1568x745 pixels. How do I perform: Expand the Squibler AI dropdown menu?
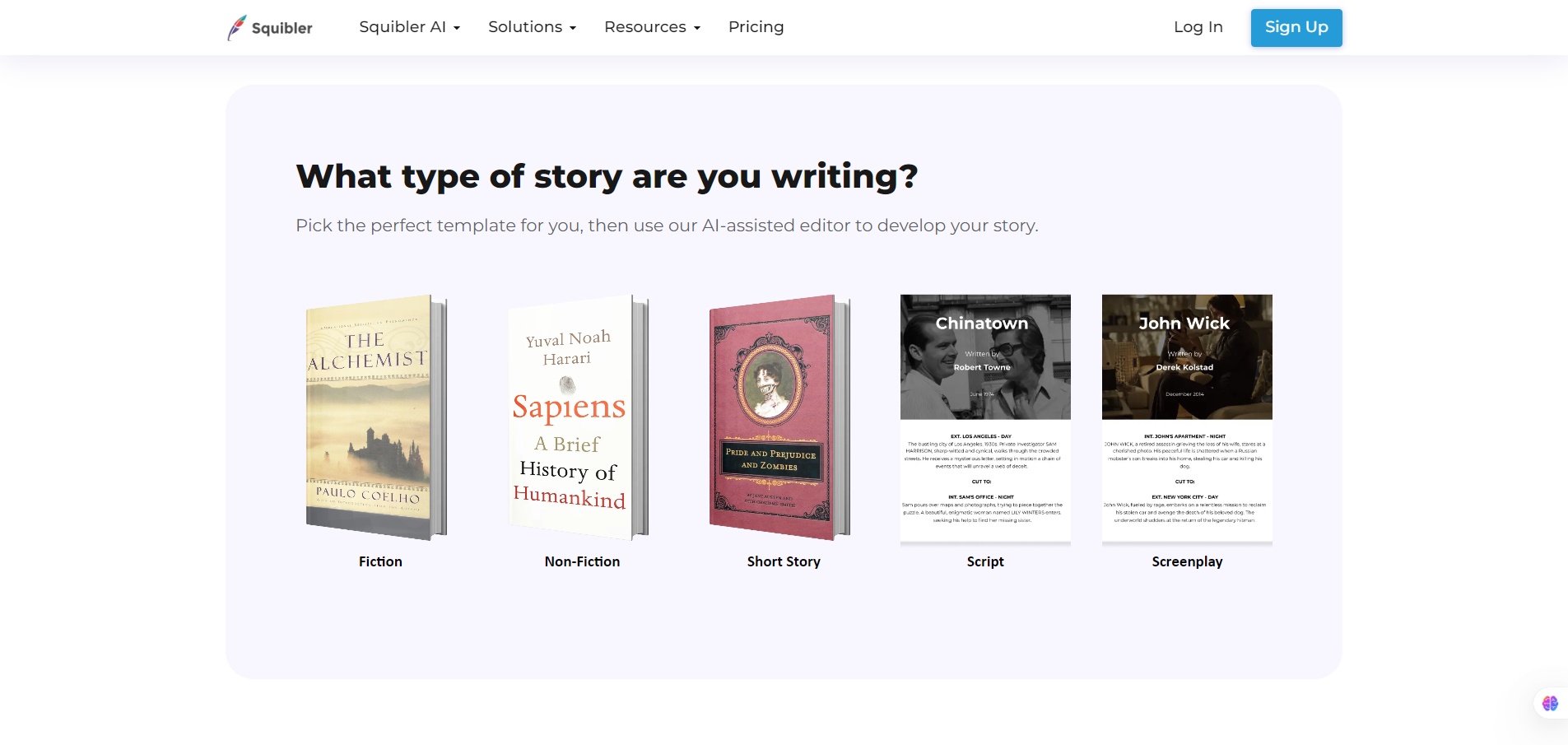[x=409, y=27]
